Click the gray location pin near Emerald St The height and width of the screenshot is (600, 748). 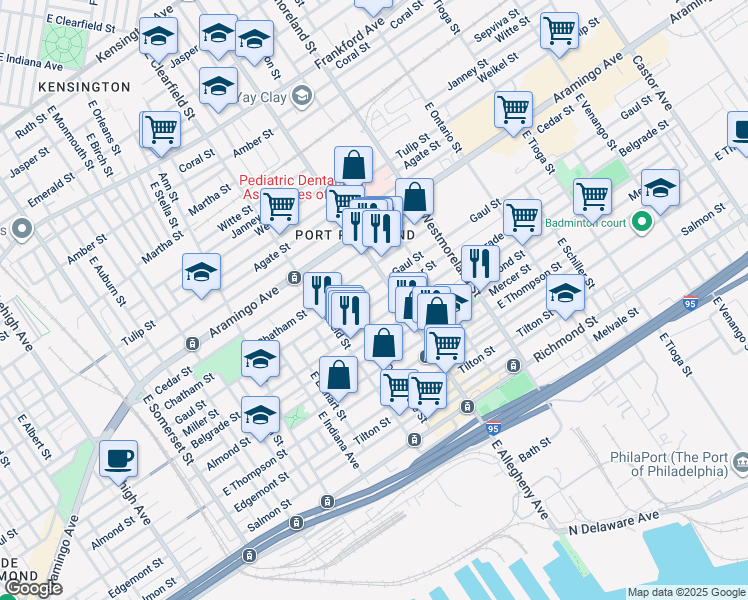pos(22,229)
